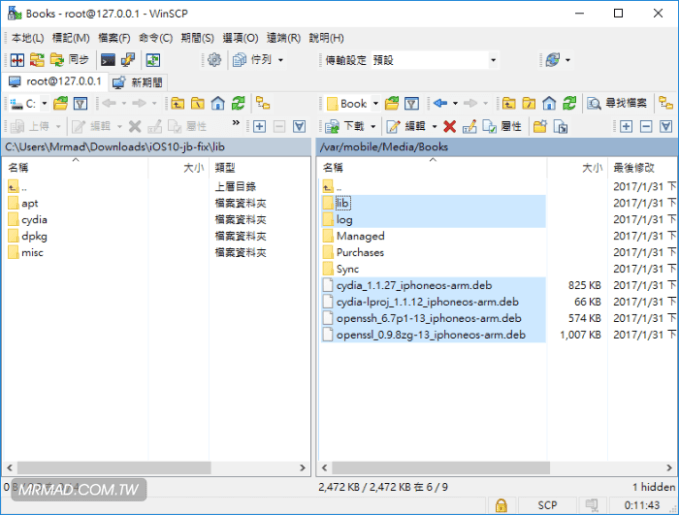
Task: Open the 新期間 new session tab
Action: (x=138, y=82)
